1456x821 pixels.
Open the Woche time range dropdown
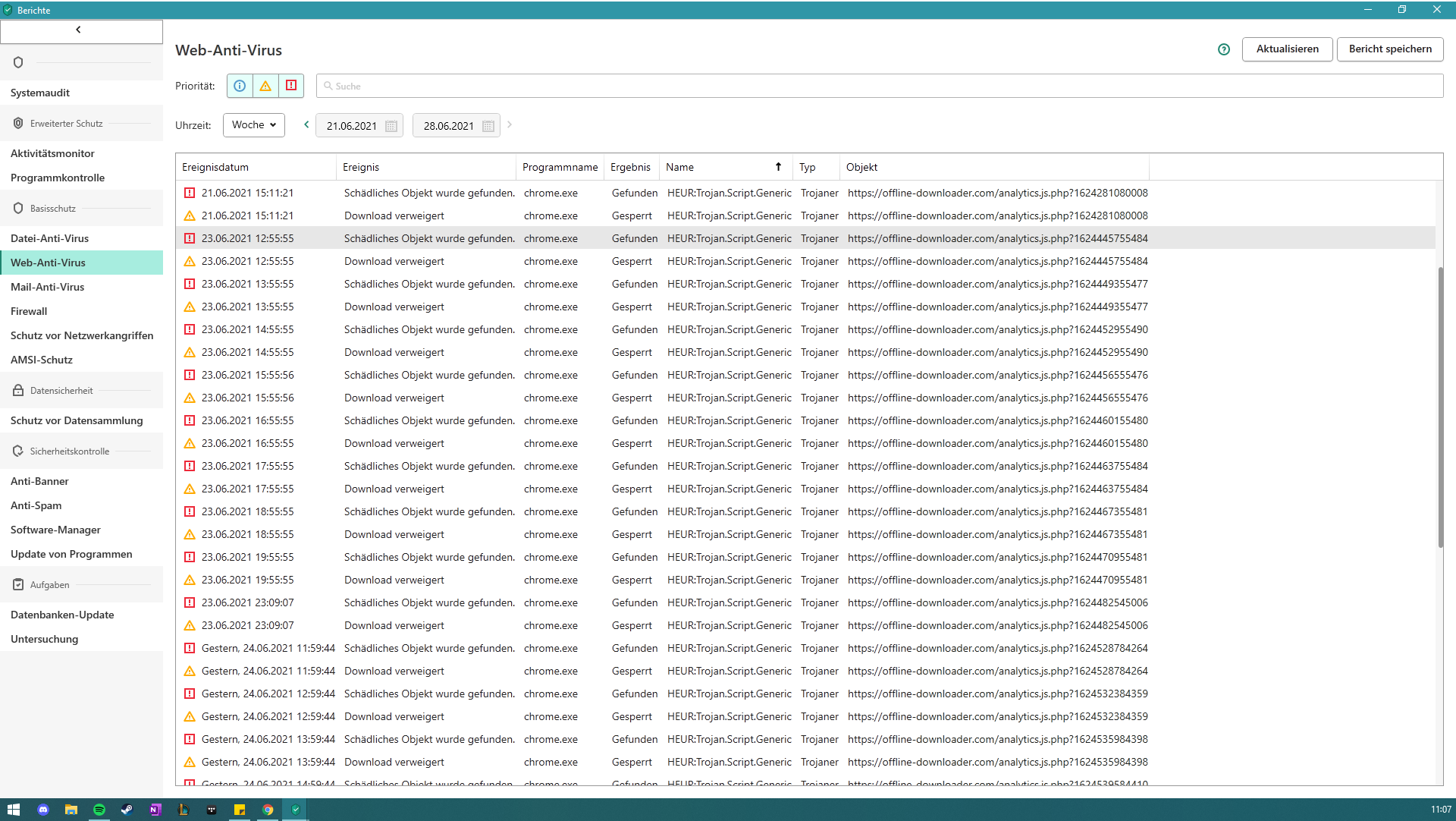254,125
